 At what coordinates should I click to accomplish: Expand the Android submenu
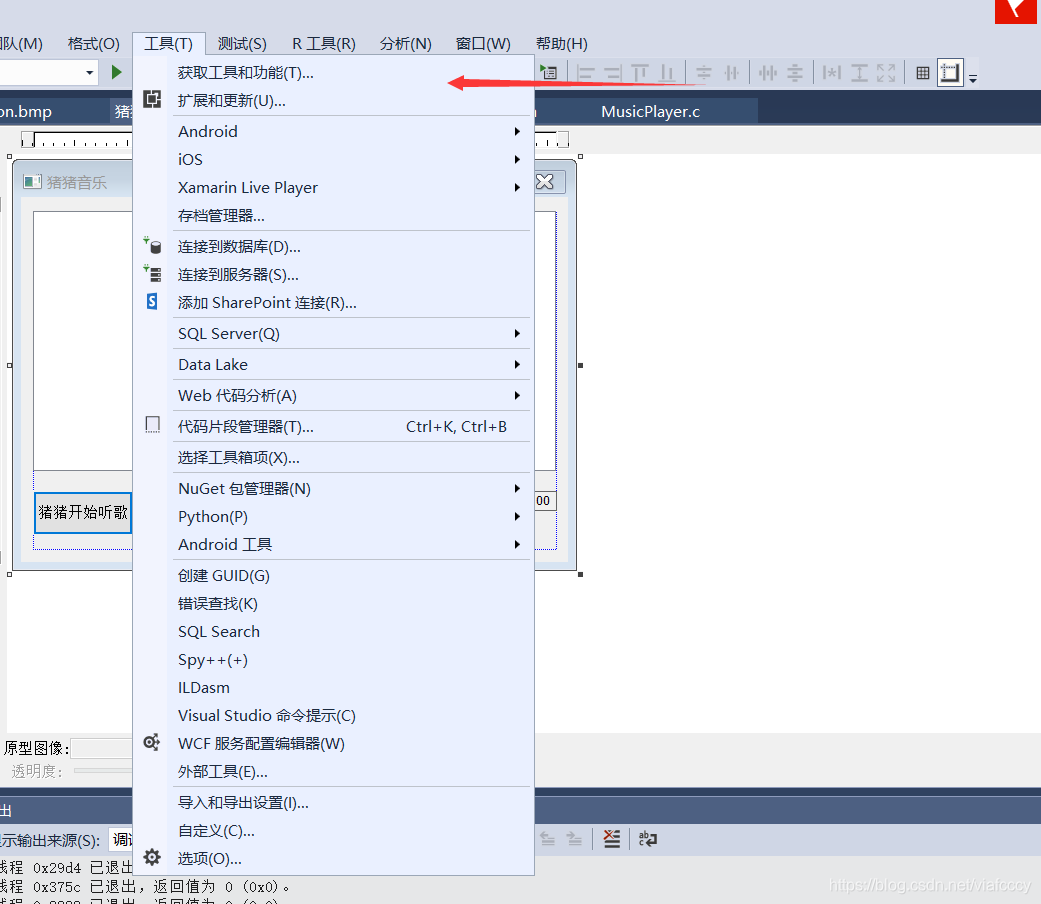click(517, 131)
